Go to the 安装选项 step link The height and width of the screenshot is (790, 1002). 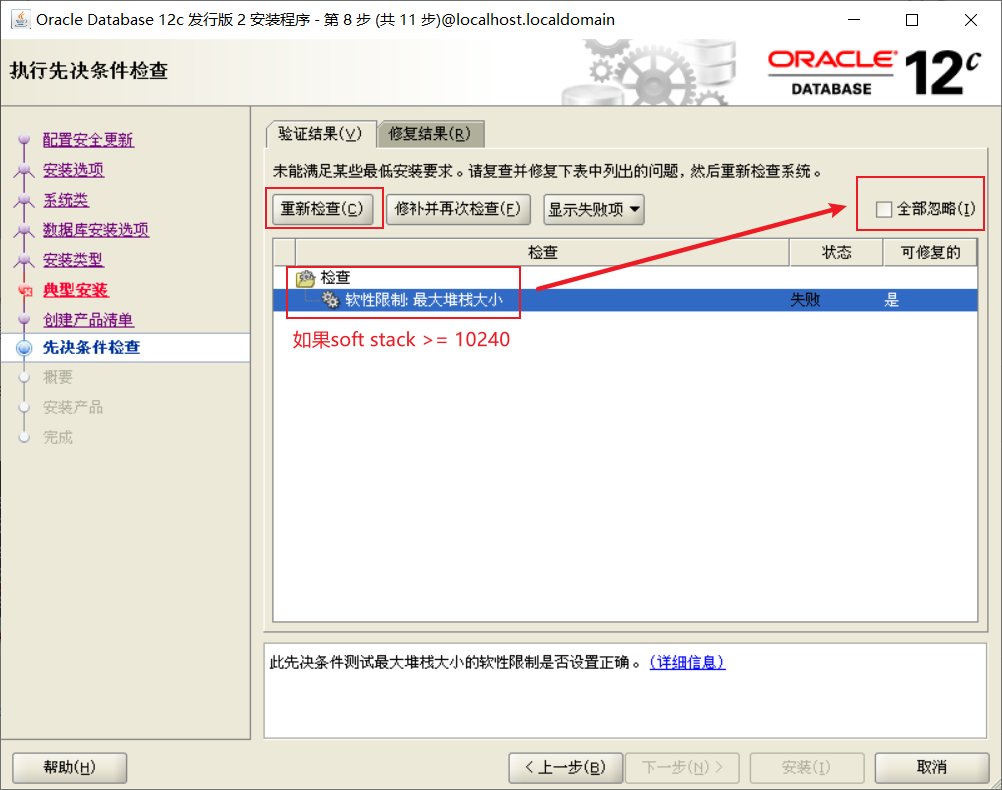tap(73, 170)
